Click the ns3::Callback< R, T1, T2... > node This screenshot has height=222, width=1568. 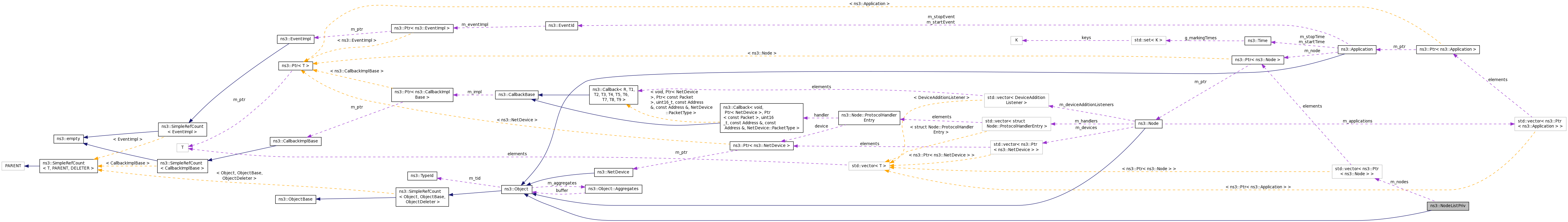(x=614, y=94)
